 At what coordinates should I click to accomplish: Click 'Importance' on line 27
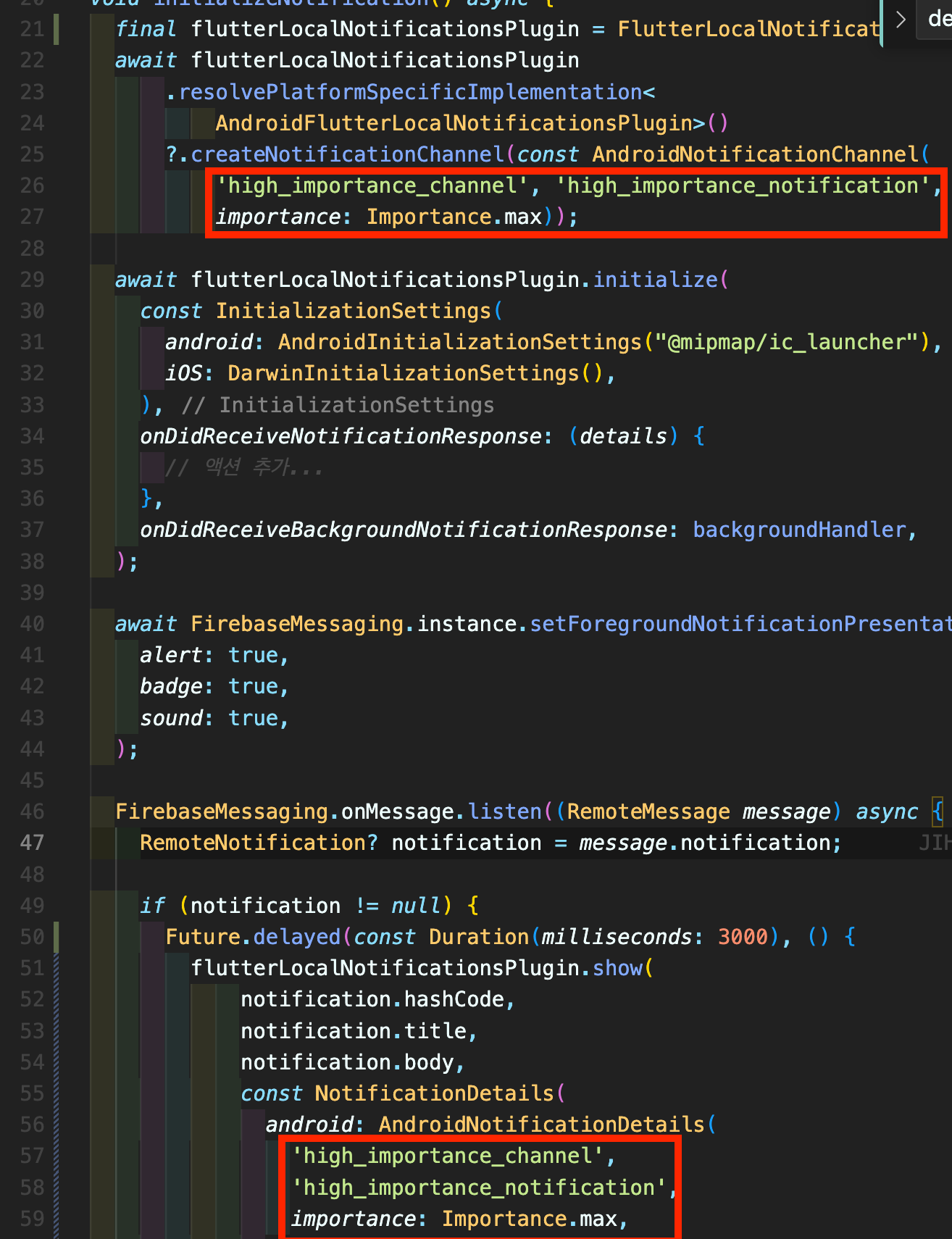point(430,217)
